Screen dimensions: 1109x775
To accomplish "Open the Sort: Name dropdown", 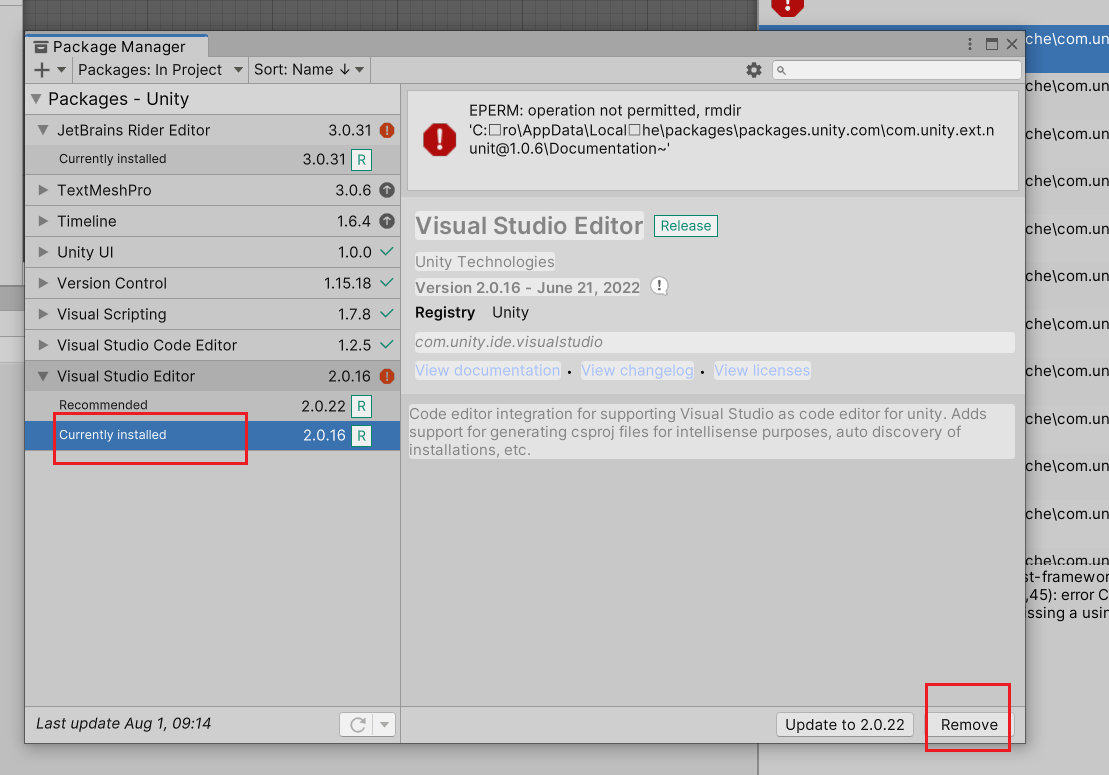I will [309, 70].
